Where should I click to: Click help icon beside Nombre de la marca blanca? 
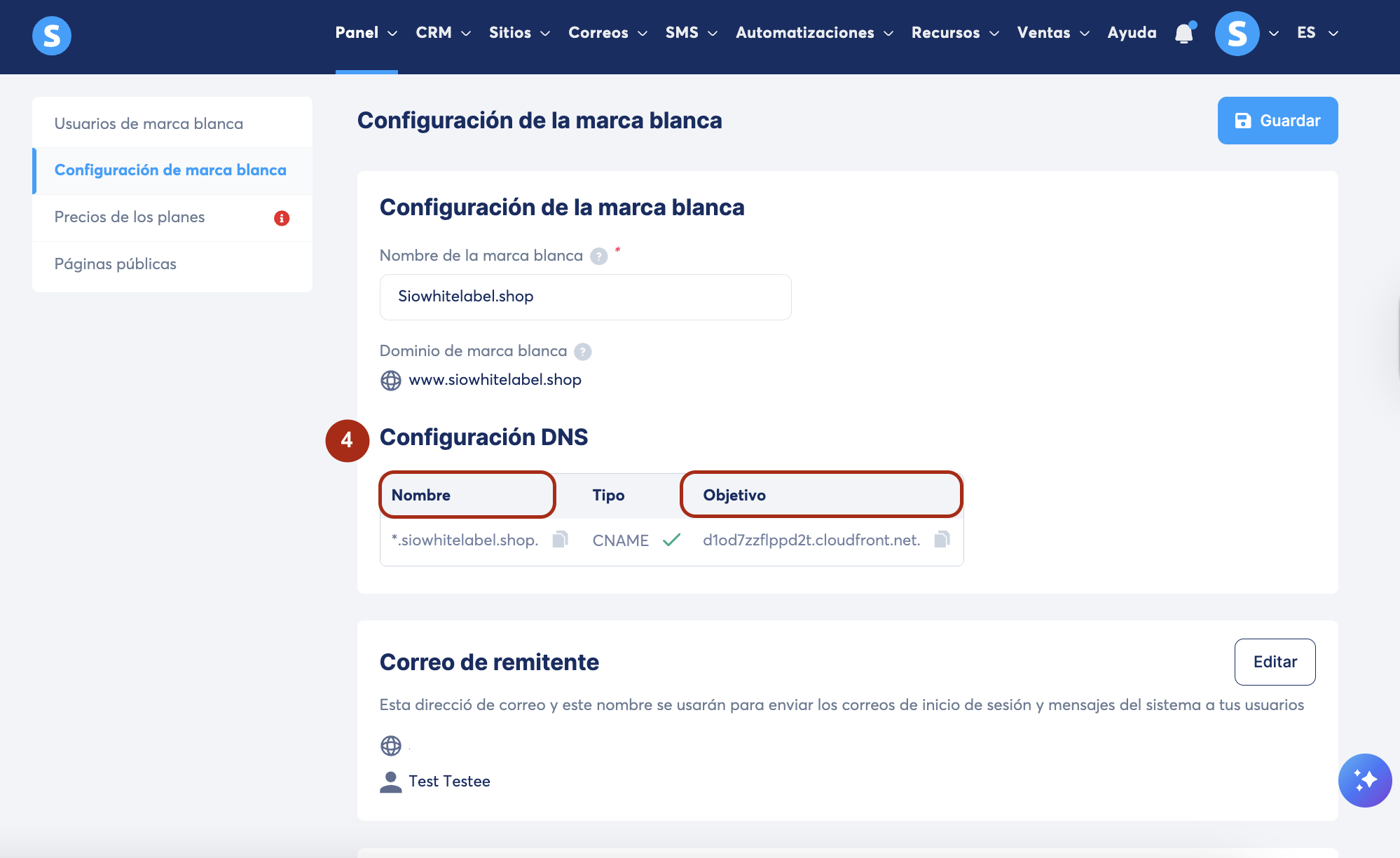[x=598, y=256]
